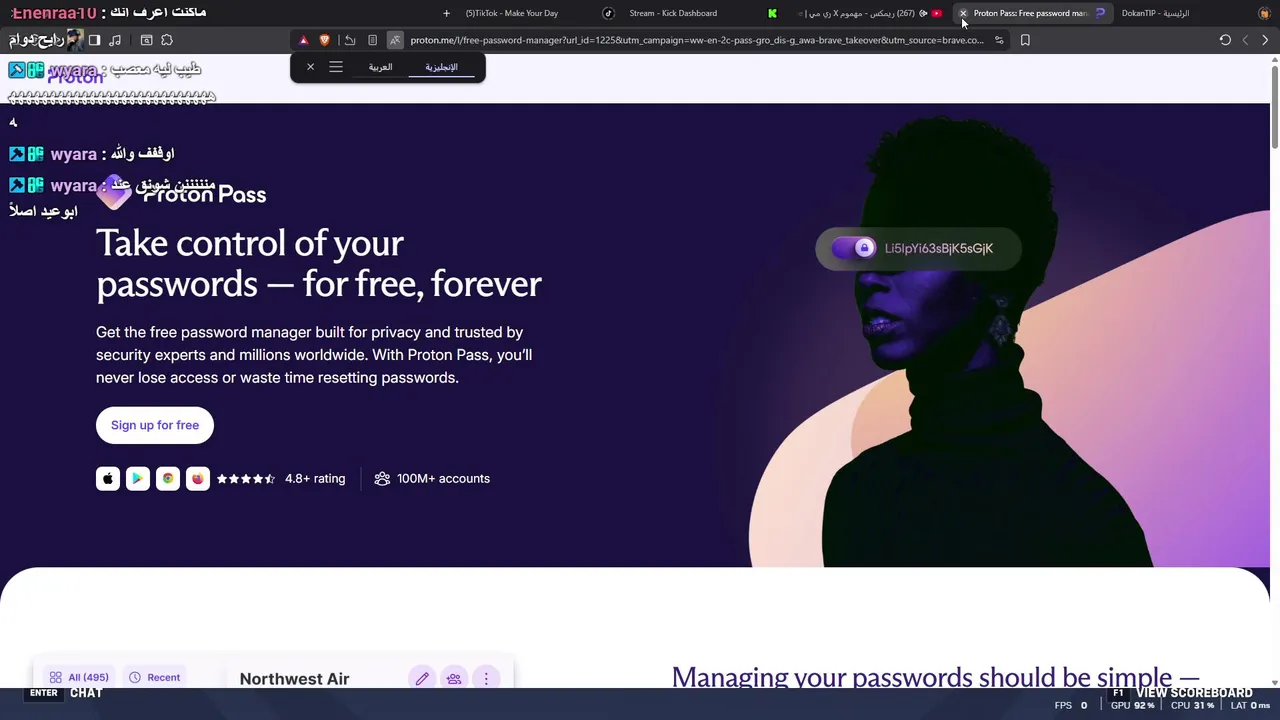Image resolution: width=1280 pixels, height=720 pixels.
Task: Open the Google Play store badge
Action: tap(138, 479)
